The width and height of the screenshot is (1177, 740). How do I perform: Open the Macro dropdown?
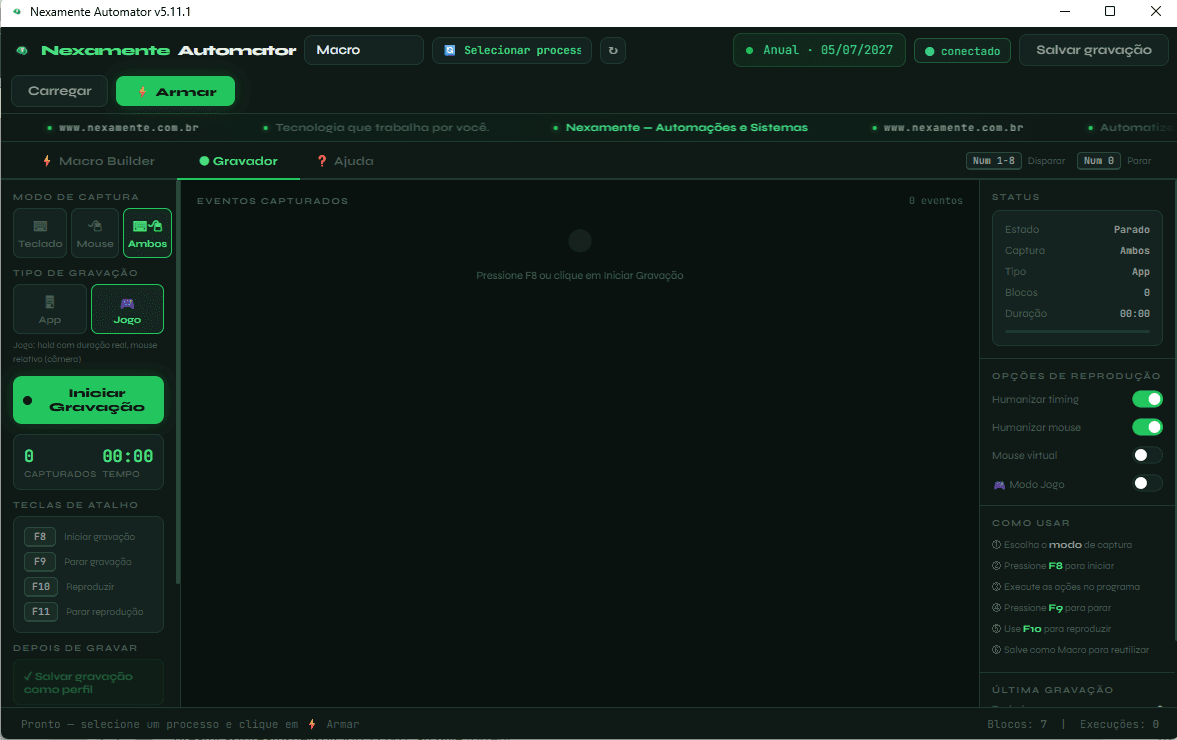click(x=363, y=50)
